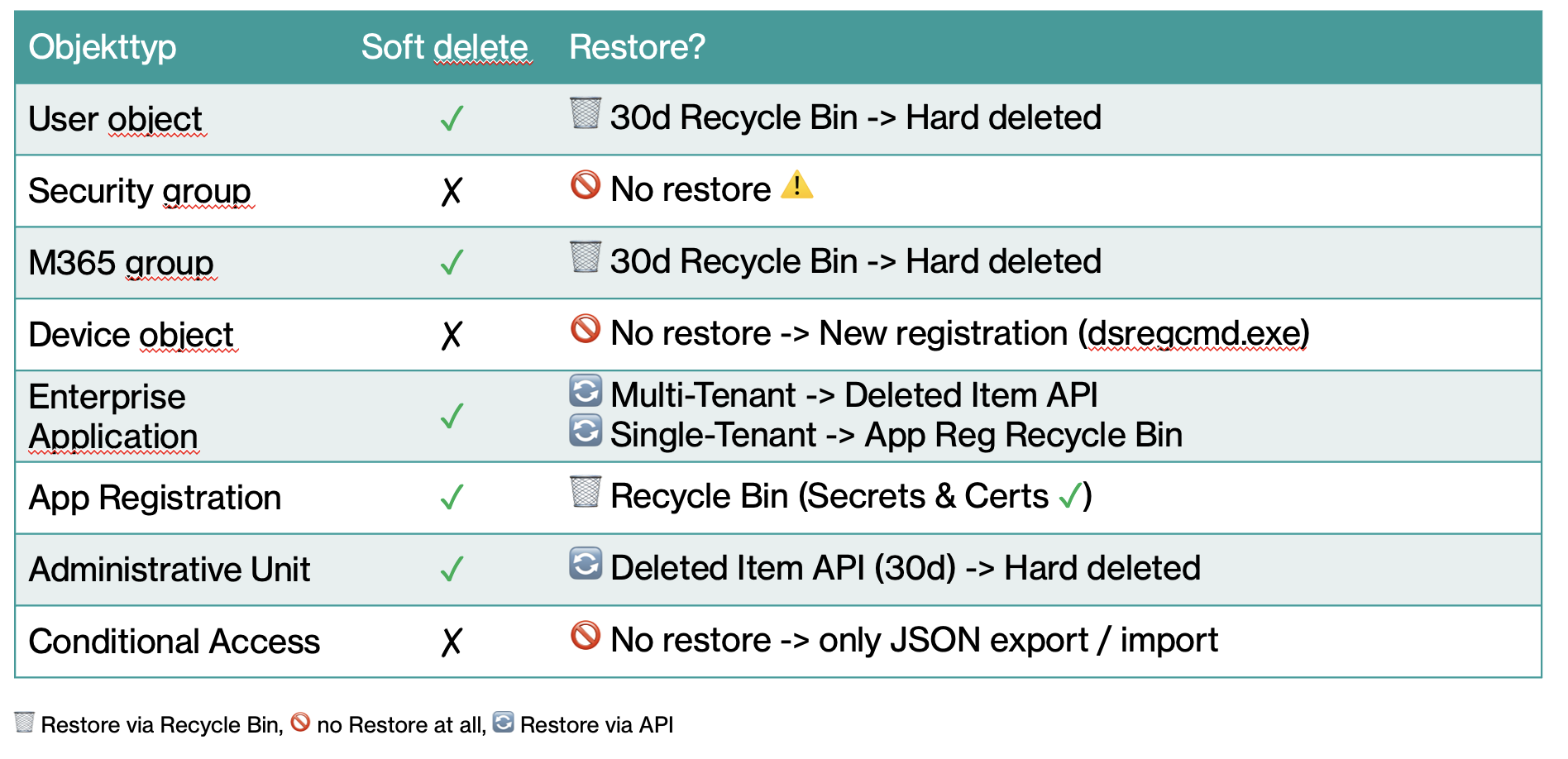Click the legend recycle bin icon

click(25, 723)
